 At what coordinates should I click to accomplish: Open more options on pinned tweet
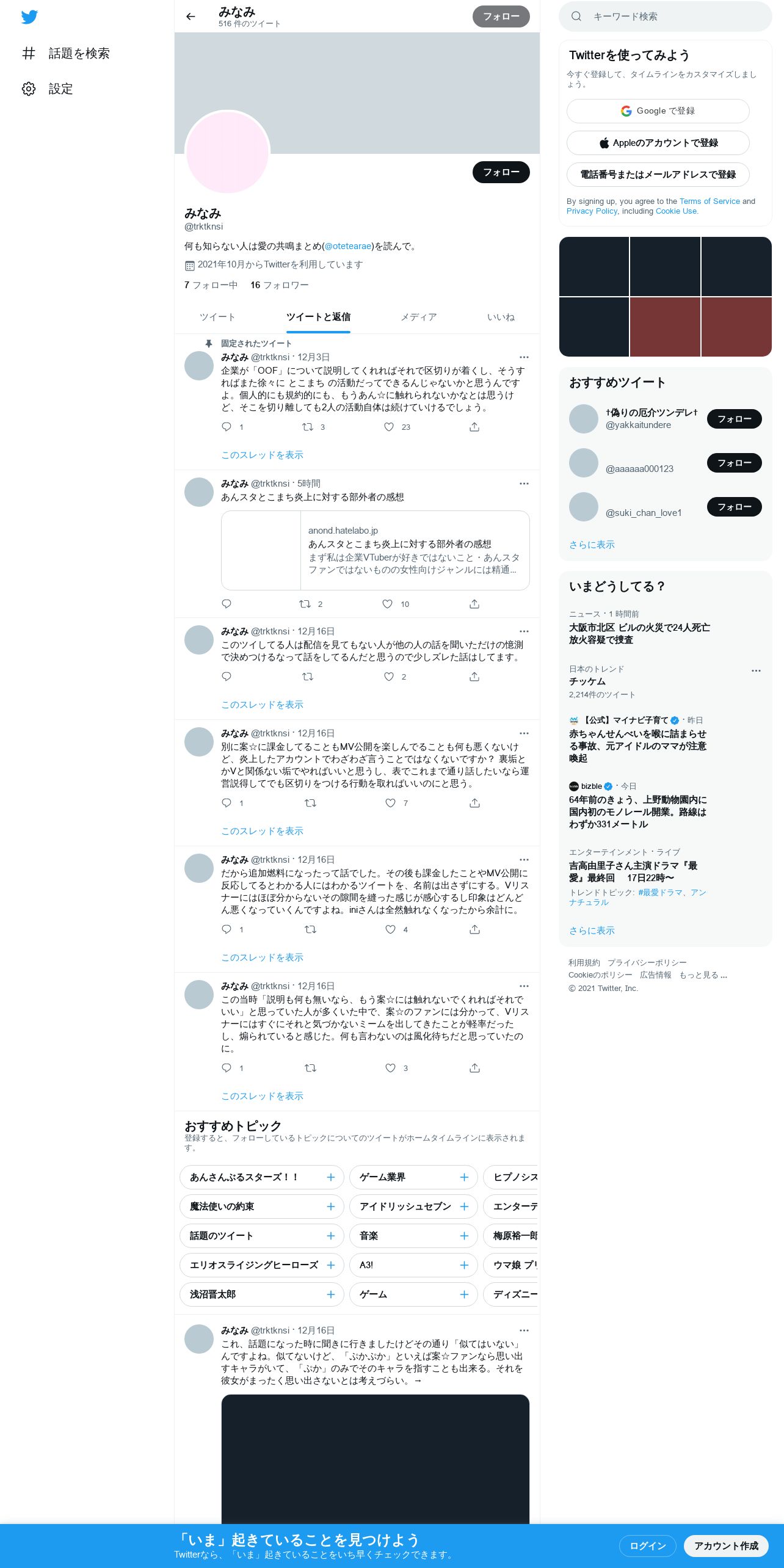coord(524,357)
